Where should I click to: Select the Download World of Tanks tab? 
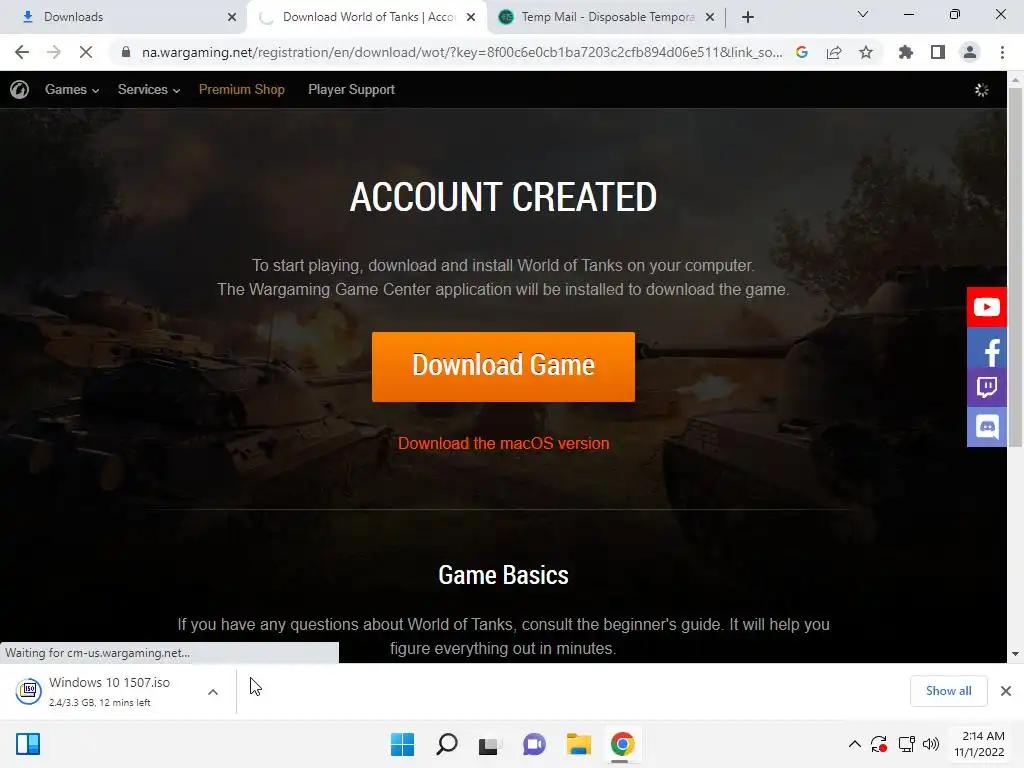pyautogui.click(x=367, y=17)
